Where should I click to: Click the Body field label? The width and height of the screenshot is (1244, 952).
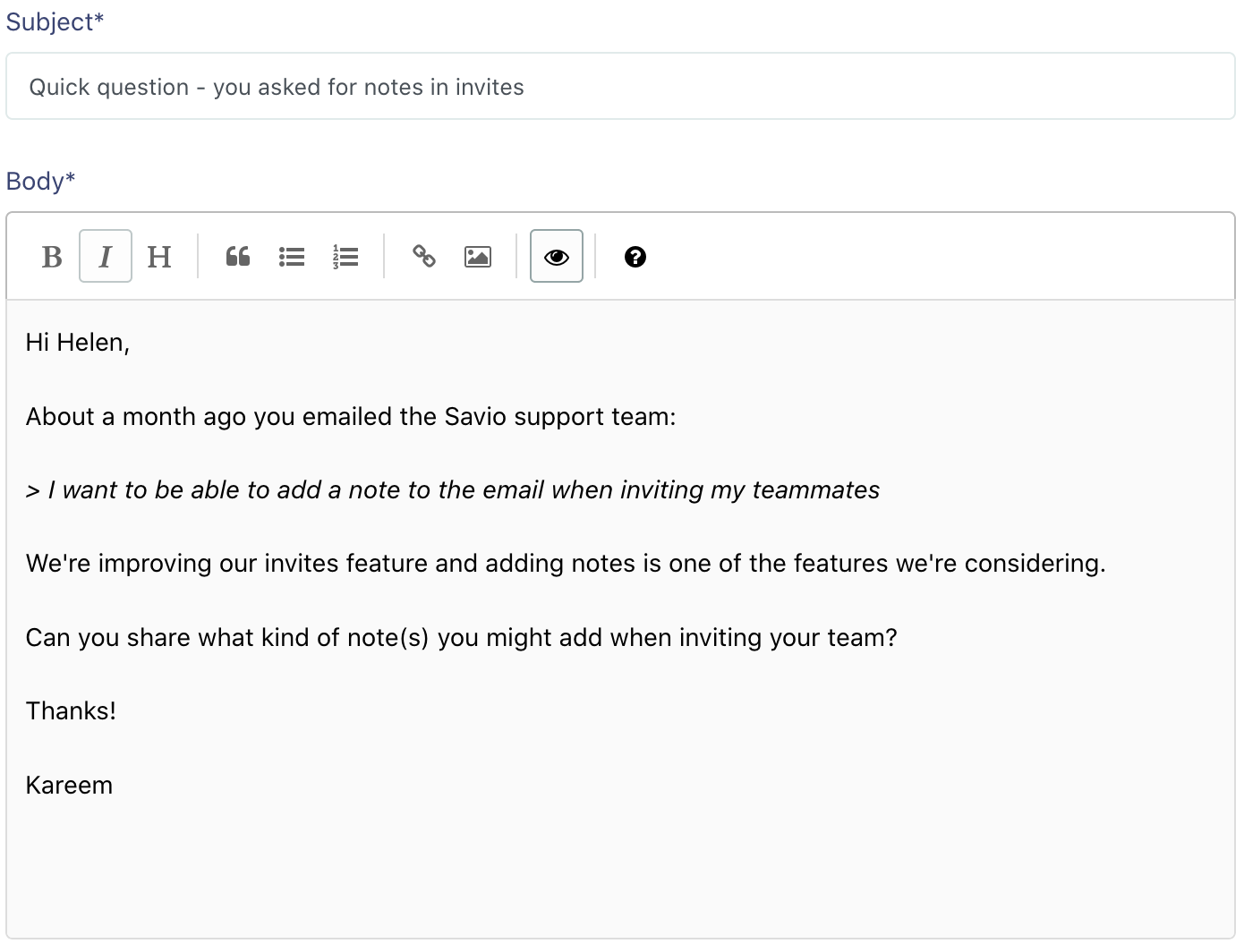tap(40, 182)
